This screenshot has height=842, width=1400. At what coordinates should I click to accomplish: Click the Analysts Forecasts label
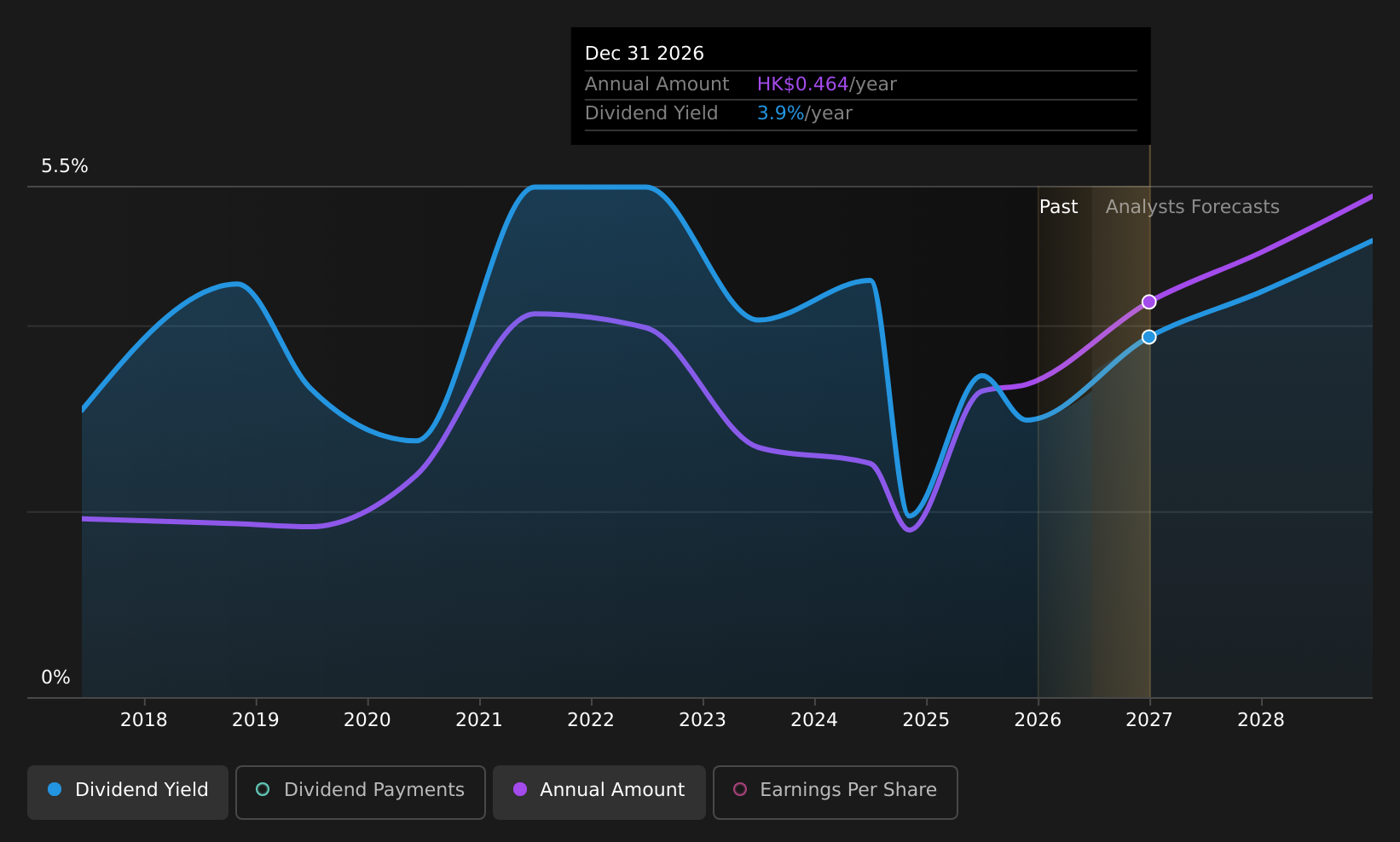1192,207
